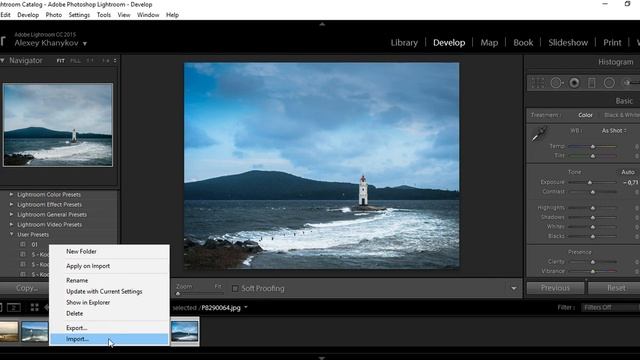640x360 pixels.
Task: Click Auto tone button
Action: (628, 172)
